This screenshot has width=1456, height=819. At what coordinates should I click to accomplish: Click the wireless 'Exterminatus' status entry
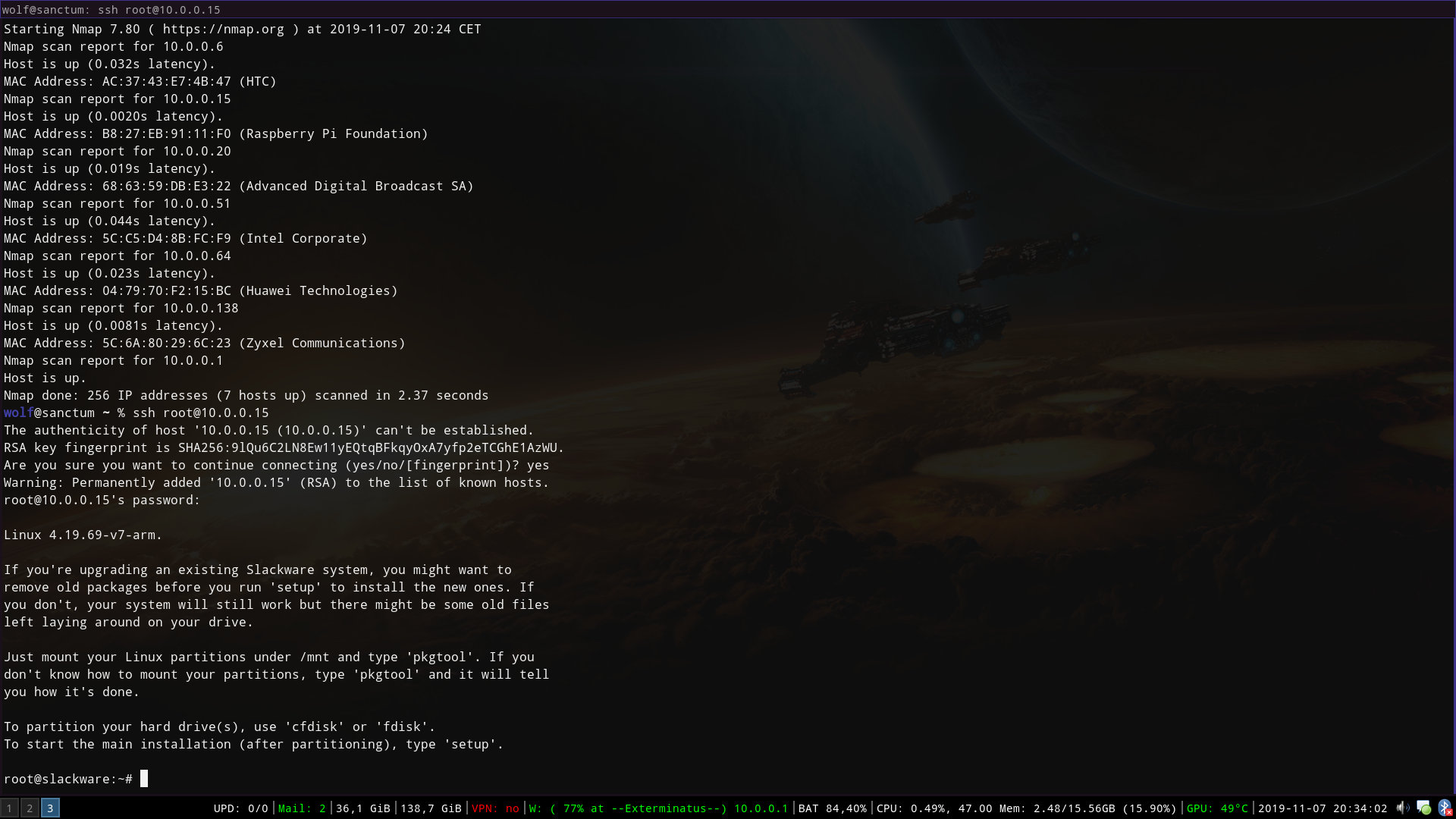658,808
